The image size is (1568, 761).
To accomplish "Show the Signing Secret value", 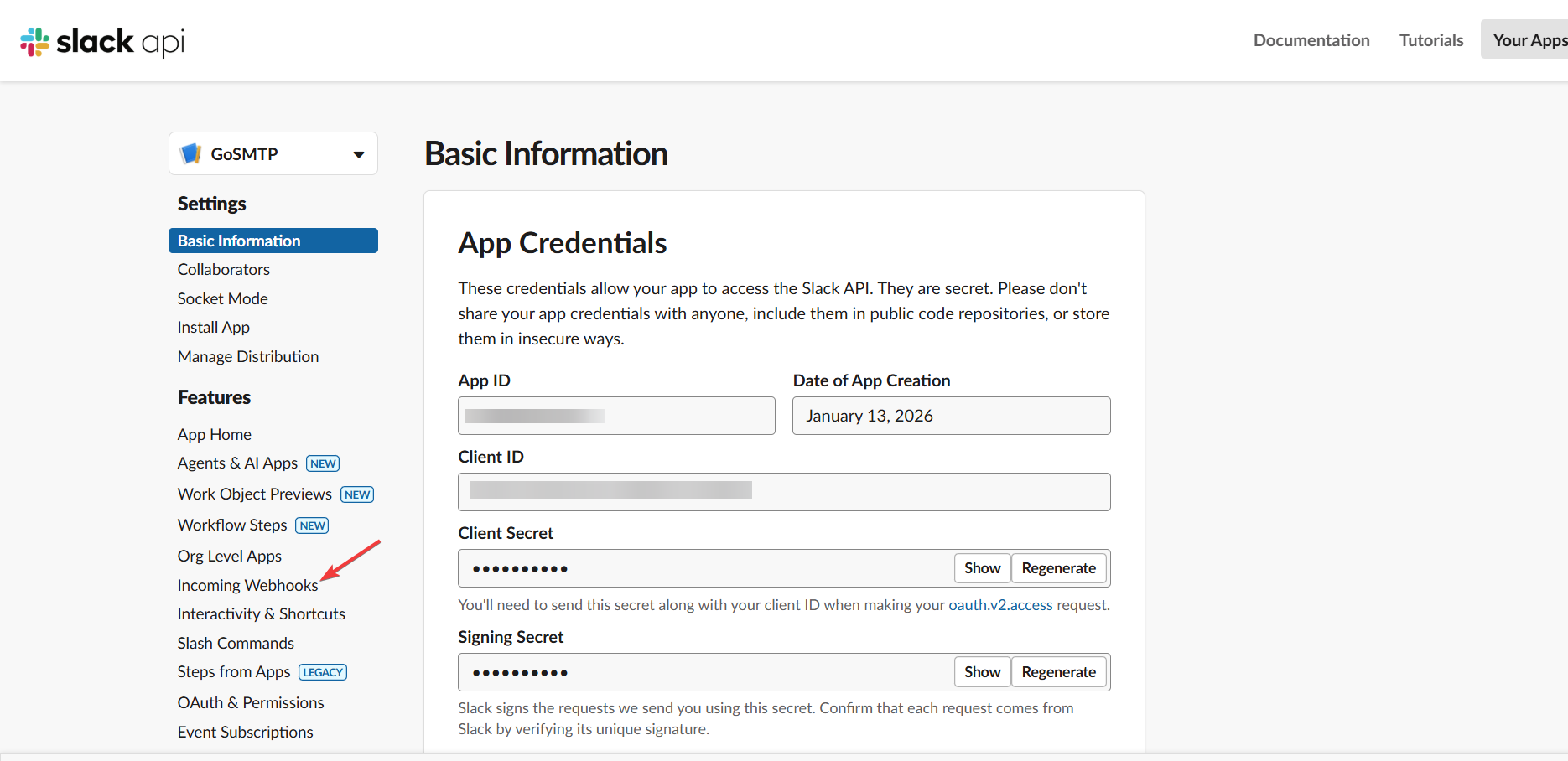I will pyautogui.click(x=981, y=671).
